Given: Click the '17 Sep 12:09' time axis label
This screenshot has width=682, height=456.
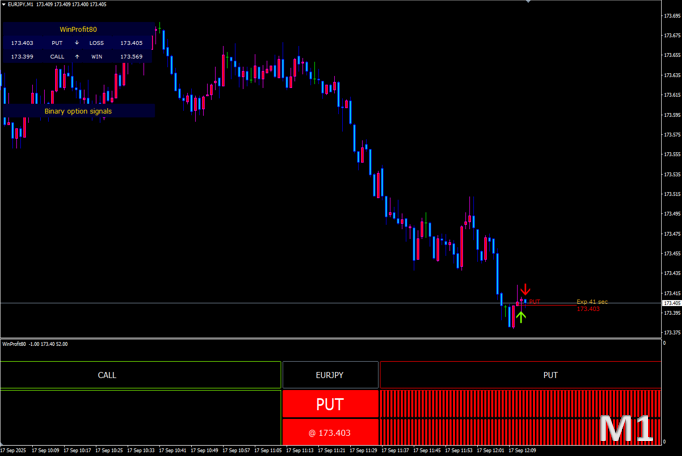Looking at the screenshot, I should click(x=522, y=450).
